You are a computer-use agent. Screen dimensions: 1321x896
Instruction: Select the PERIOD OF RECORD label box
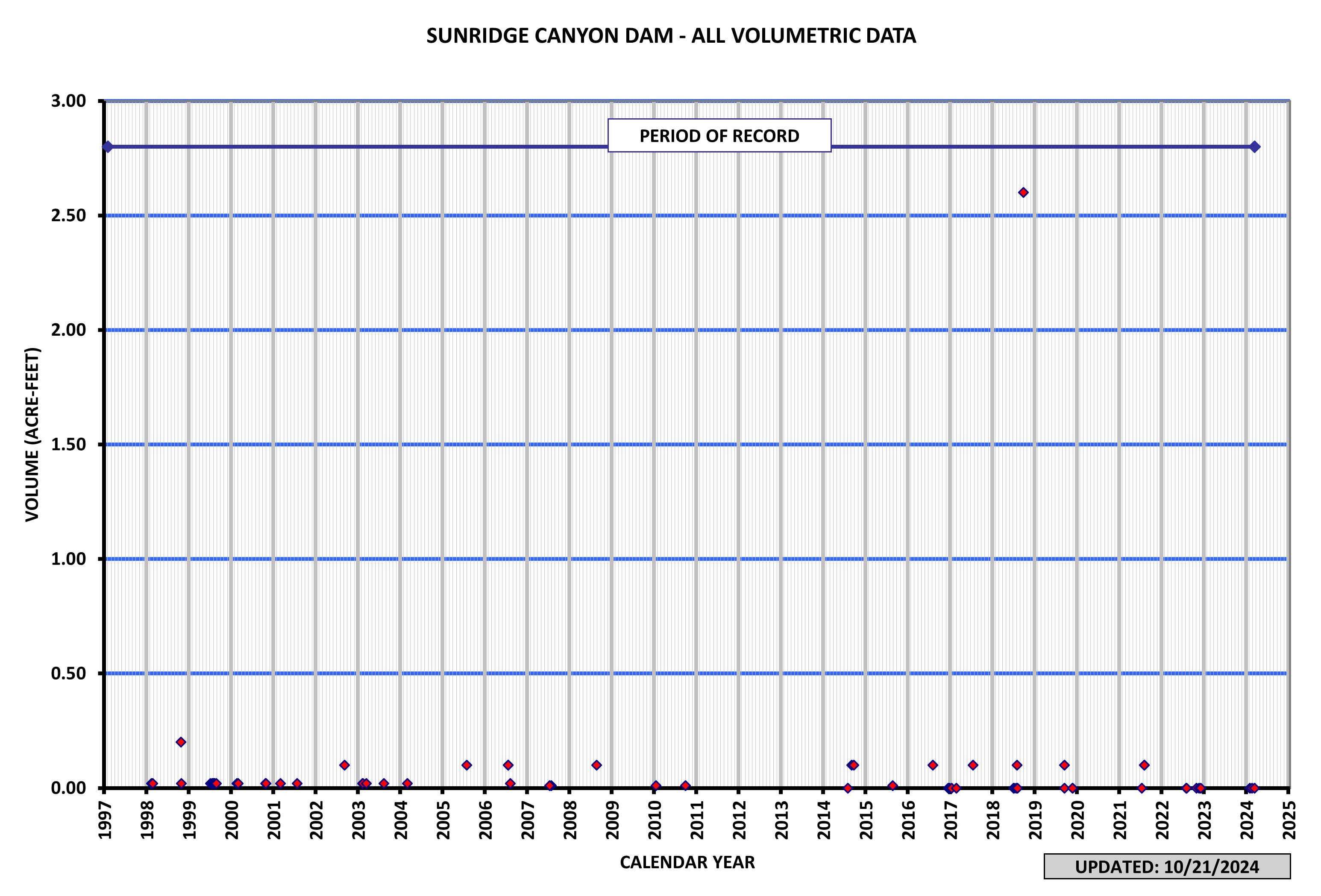[719, 136]
